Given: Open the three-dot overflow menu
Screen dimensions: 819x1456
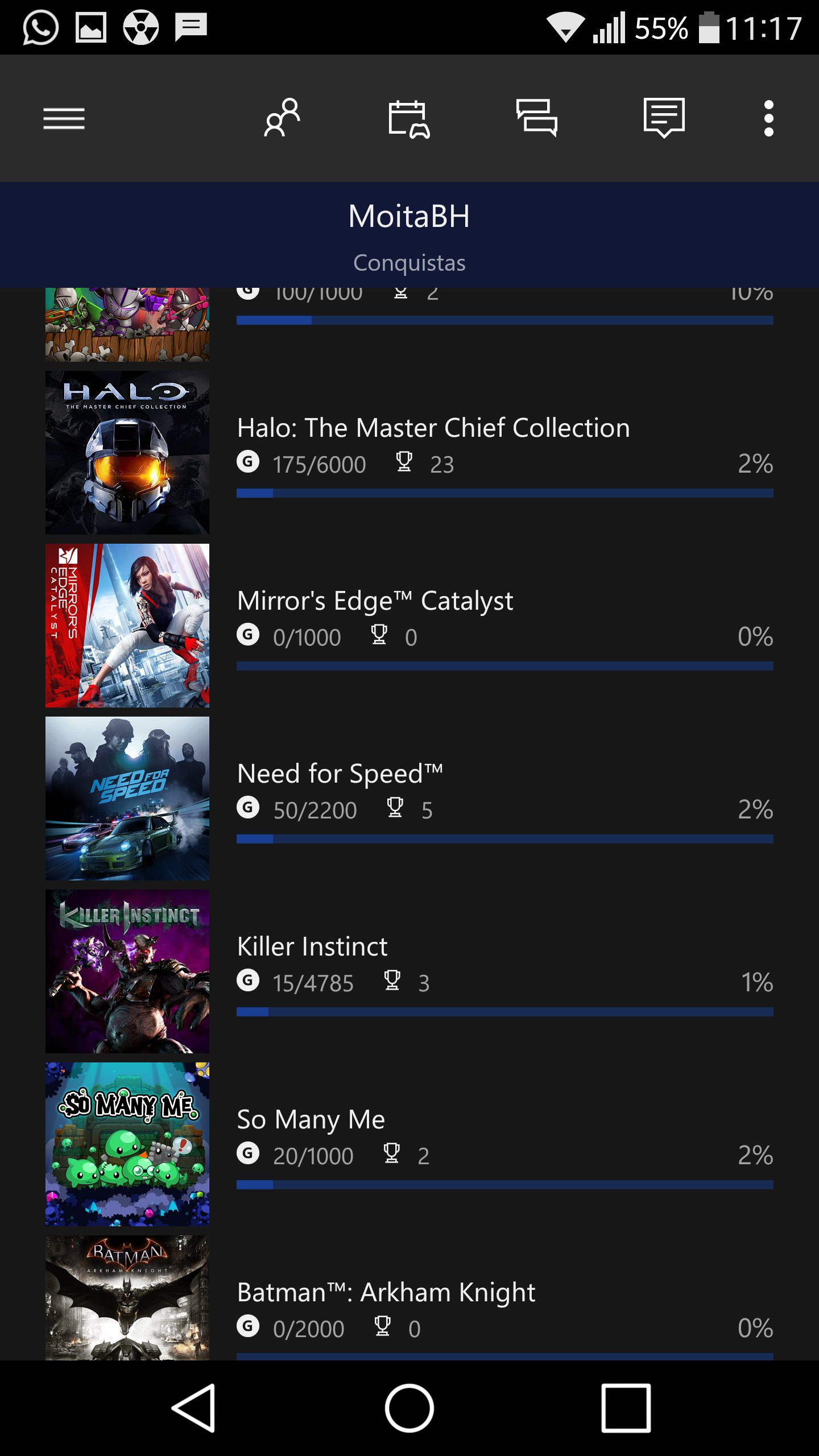Looking at the screenshot, I should 768,118.
